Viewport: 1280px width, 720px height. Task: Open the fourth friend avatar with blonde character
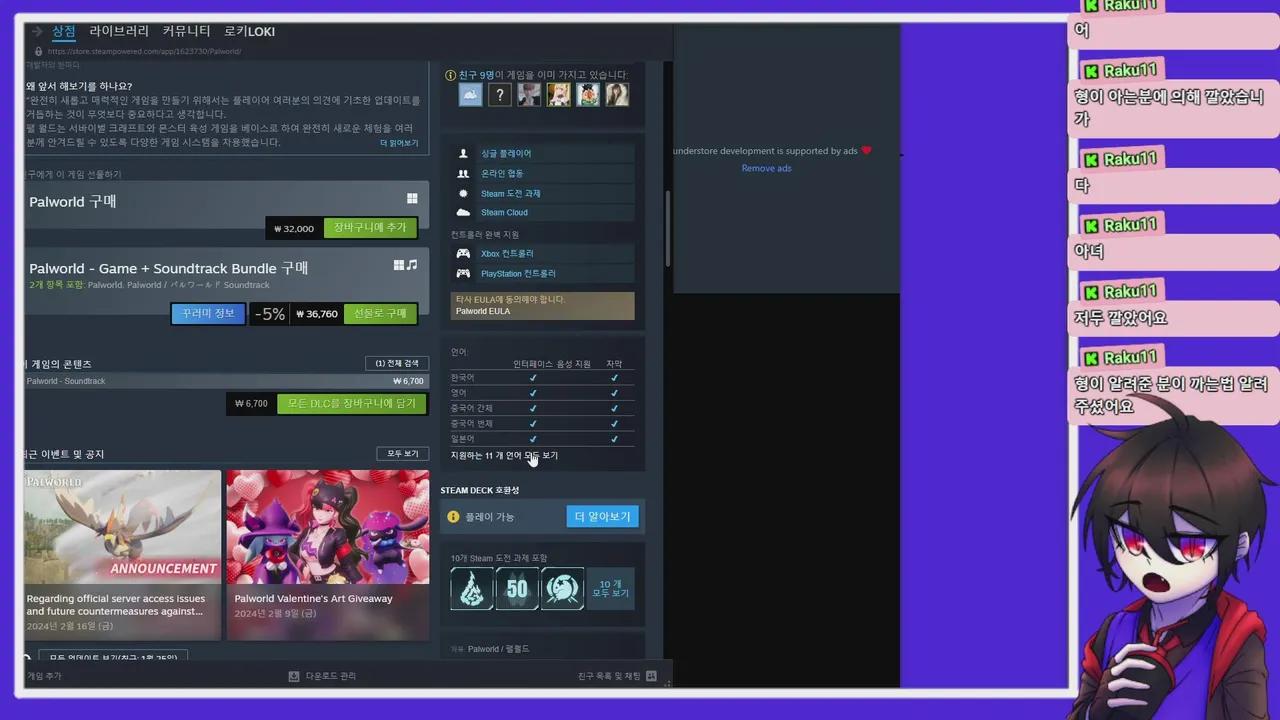click(558, 95)
